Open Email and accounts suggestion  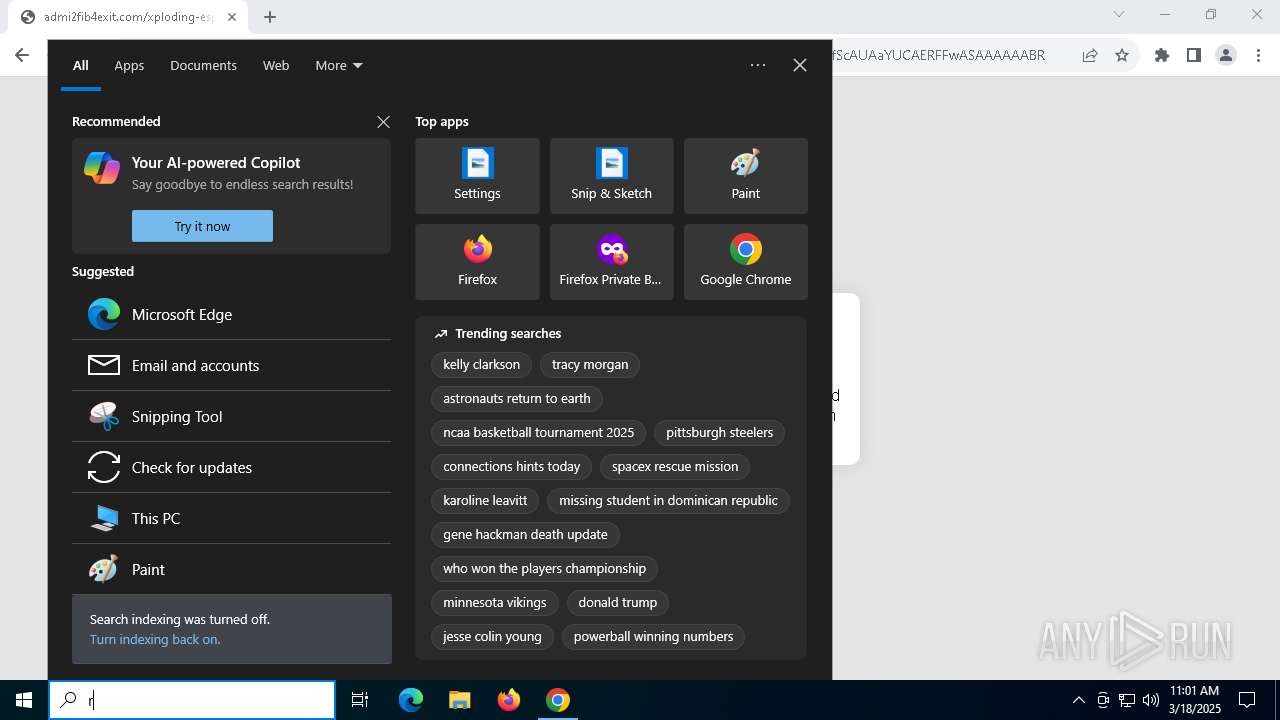coord(231,365)
